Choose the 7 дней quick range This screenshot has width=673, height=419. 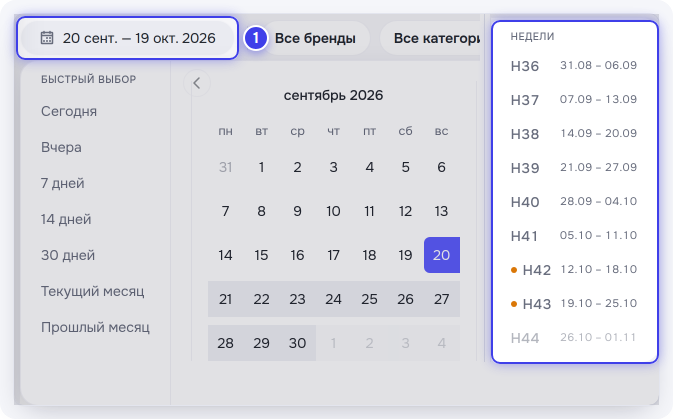pos(63,183)
